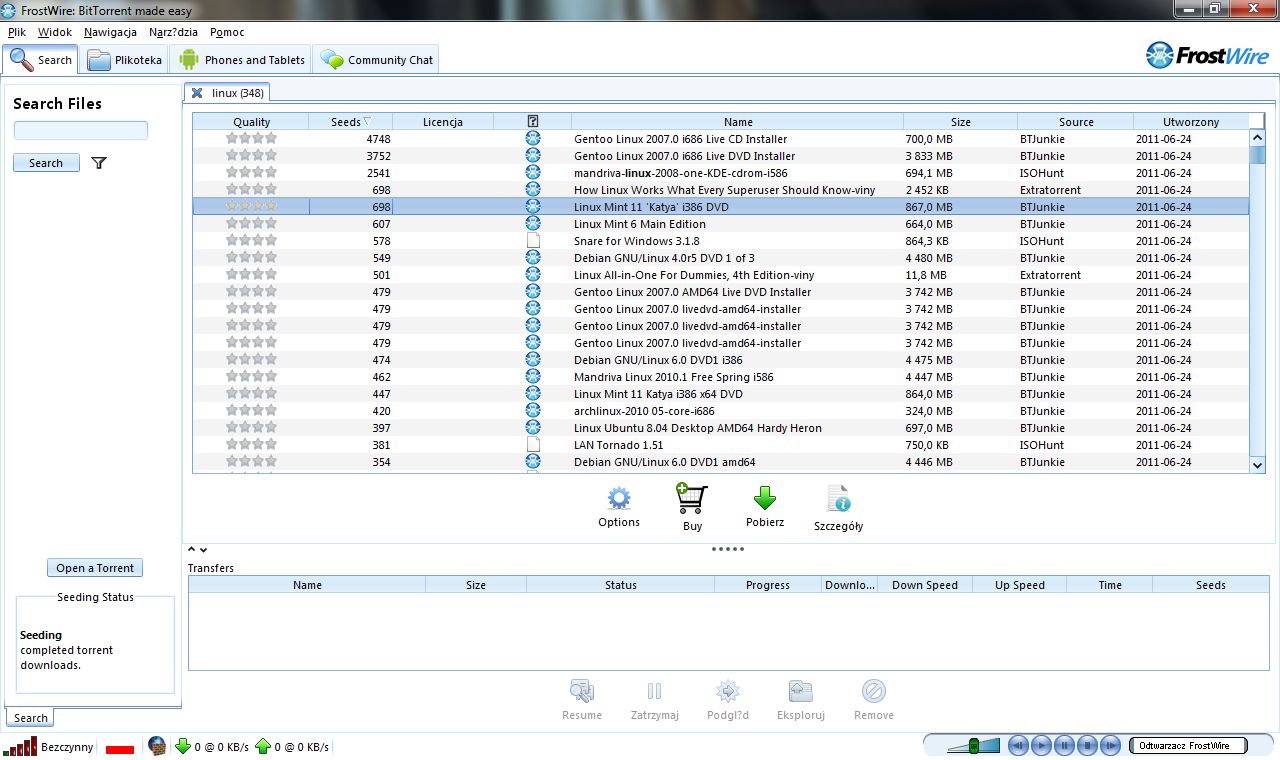Click the Buy shopping cart icon
The height and width of the screenshot is (760, 1280).
692,499
